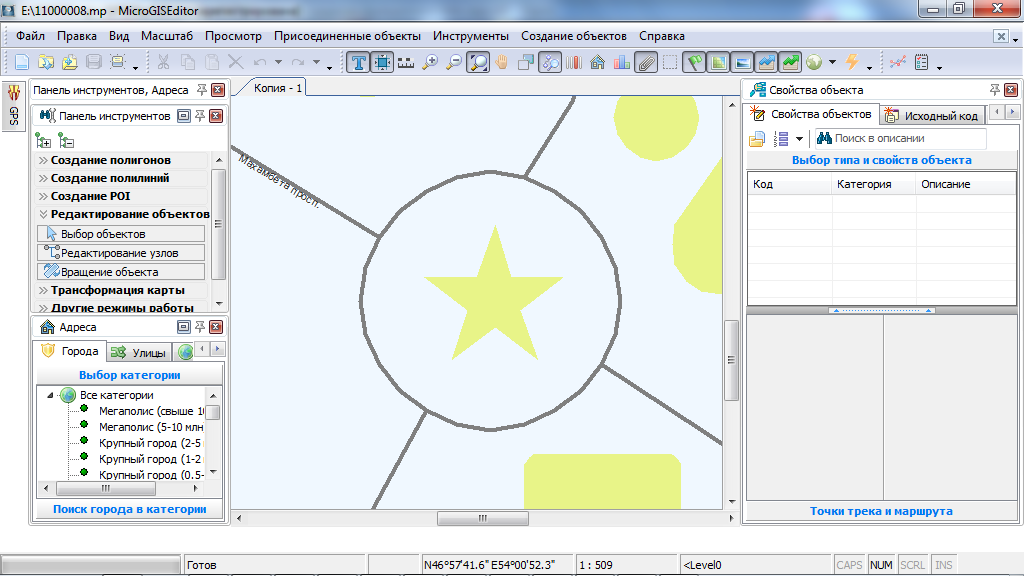Image resolution: width=1024 pixels, height=576 pixels.
Task: Click the zoom in magnifier icon
Action: coord(430,62)
